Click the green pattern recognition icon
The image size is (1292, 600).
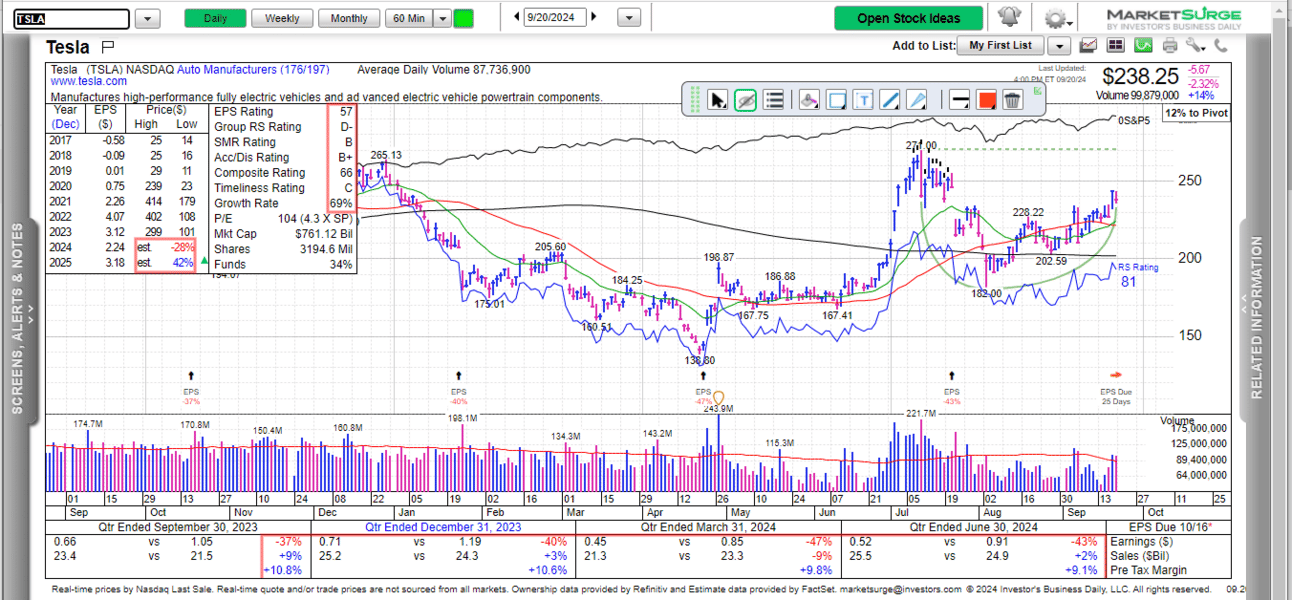click(x=1142, y=45)
